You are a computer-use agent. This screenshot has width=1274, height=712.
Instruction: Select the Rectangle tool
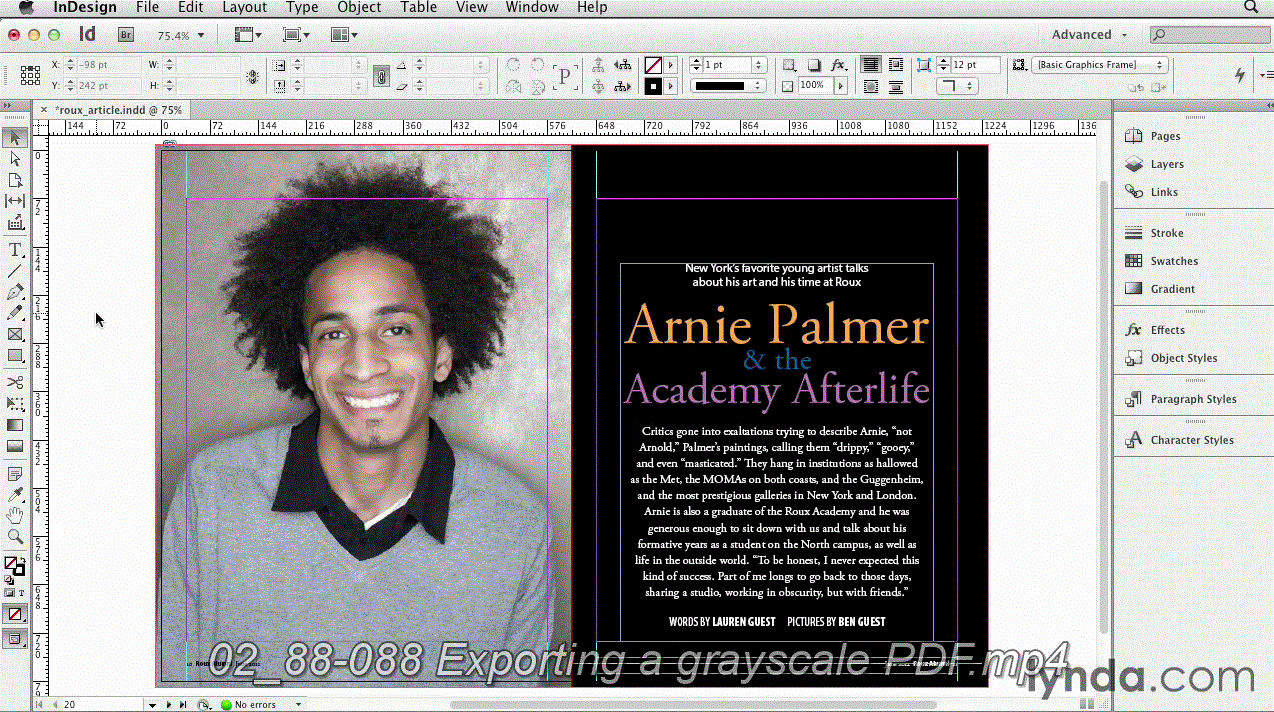[x=15, y=355]
